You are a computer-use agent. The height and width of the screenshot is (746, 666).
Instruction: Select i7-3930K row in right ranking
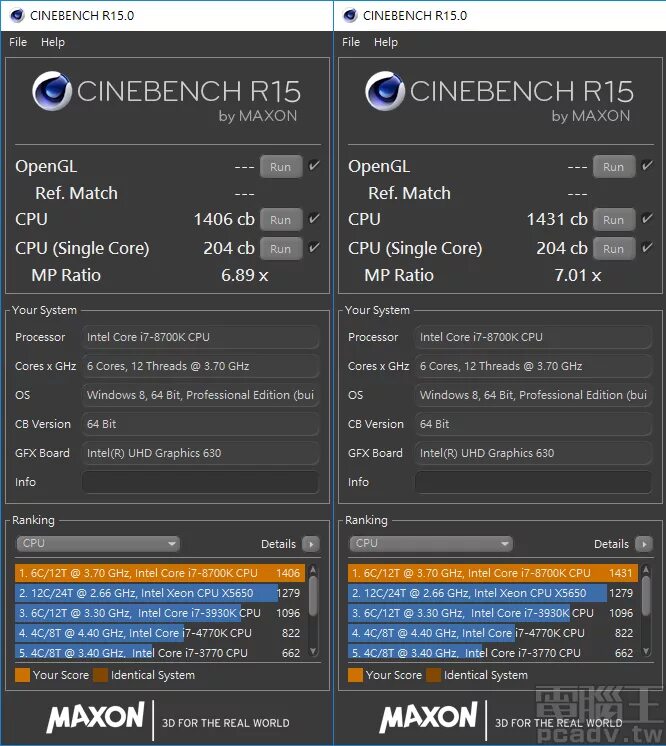(x=493, y=613)
